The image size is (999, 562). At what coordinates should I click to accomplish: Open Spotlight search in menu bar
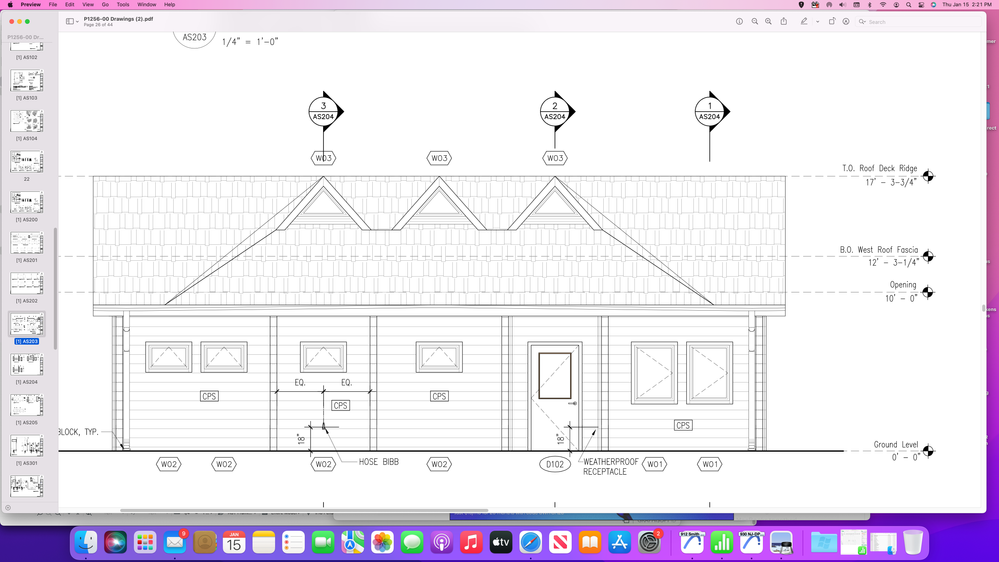[x=909, y=4]
